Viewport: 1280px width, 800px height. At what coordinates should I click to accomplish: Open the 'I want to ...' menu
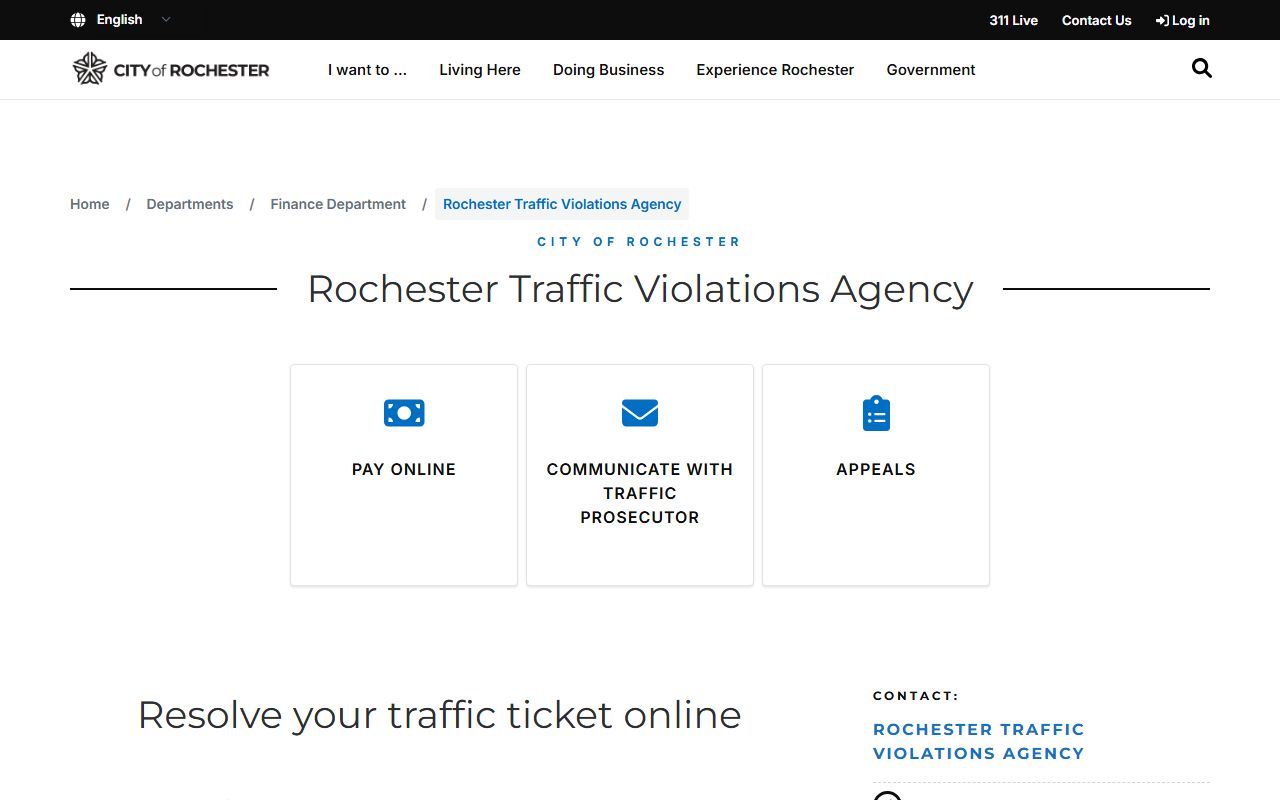(x=367, y=70)
